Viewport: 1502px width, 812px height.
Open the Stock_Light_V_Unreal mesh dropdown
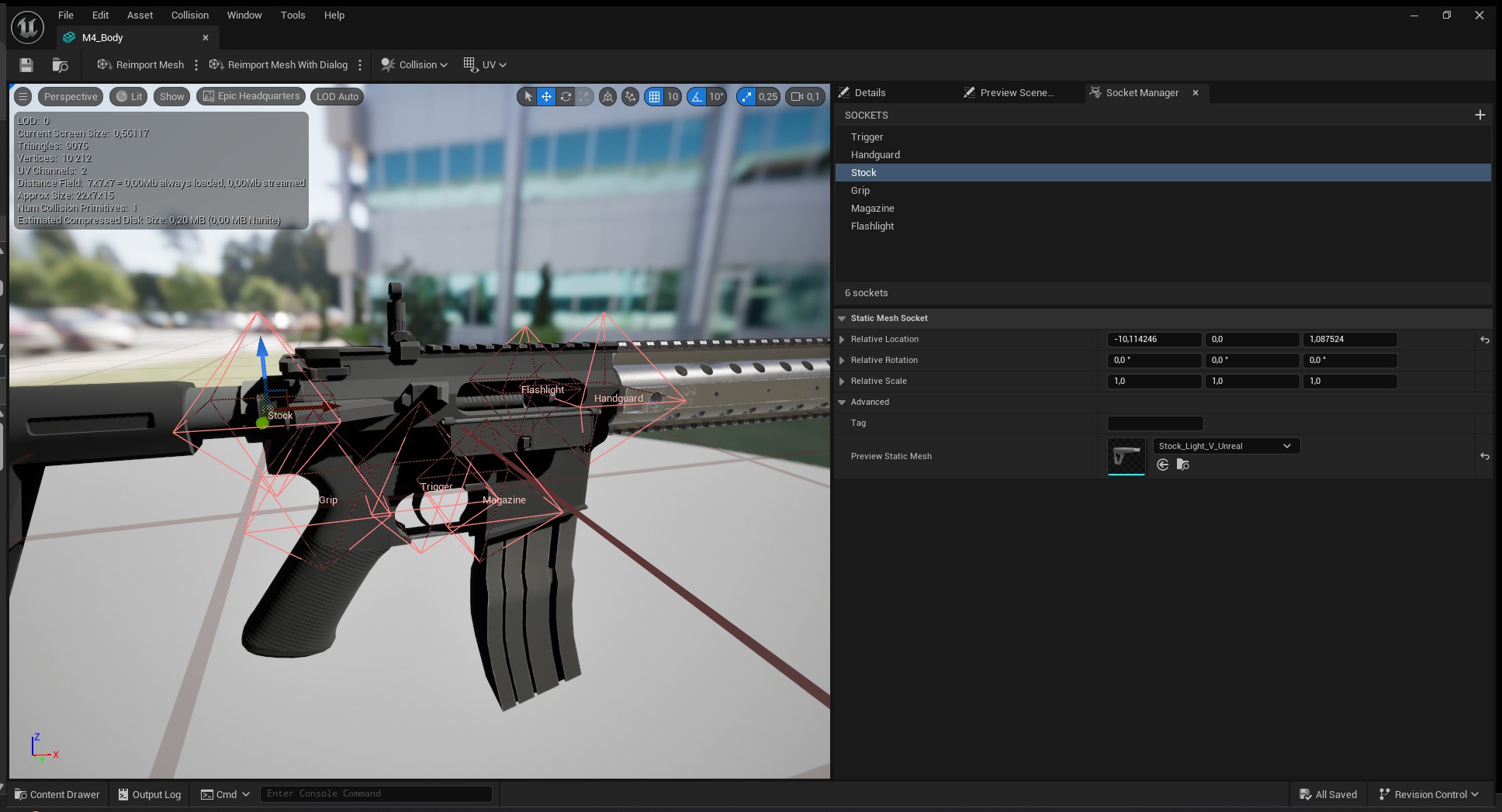[1226, 446]
